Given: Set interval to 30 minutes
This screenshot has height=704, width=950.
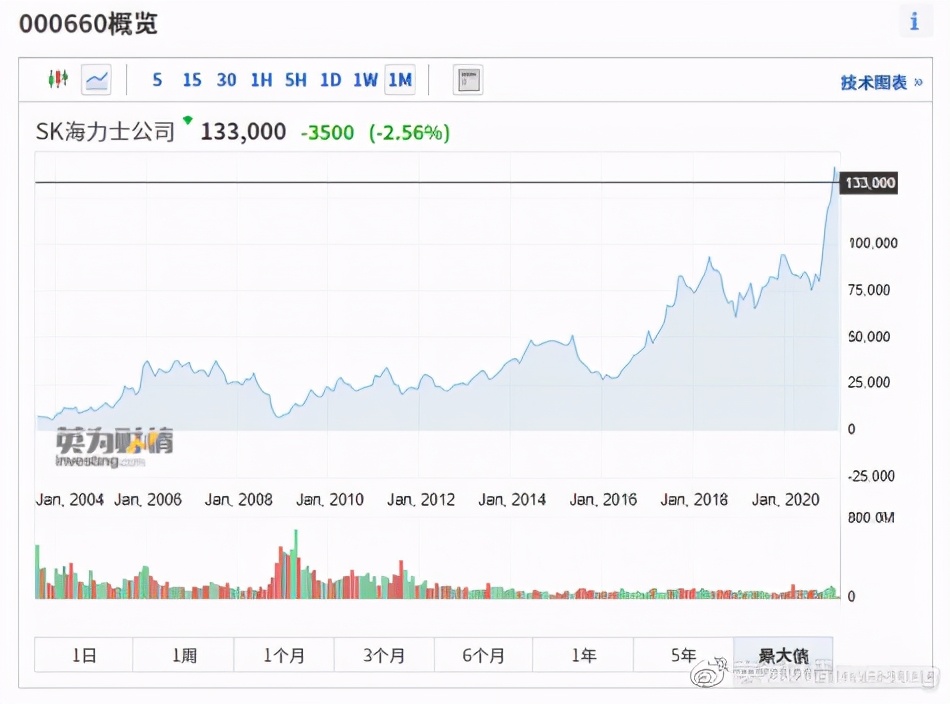Looking at the screenshot, I should 226,80.
